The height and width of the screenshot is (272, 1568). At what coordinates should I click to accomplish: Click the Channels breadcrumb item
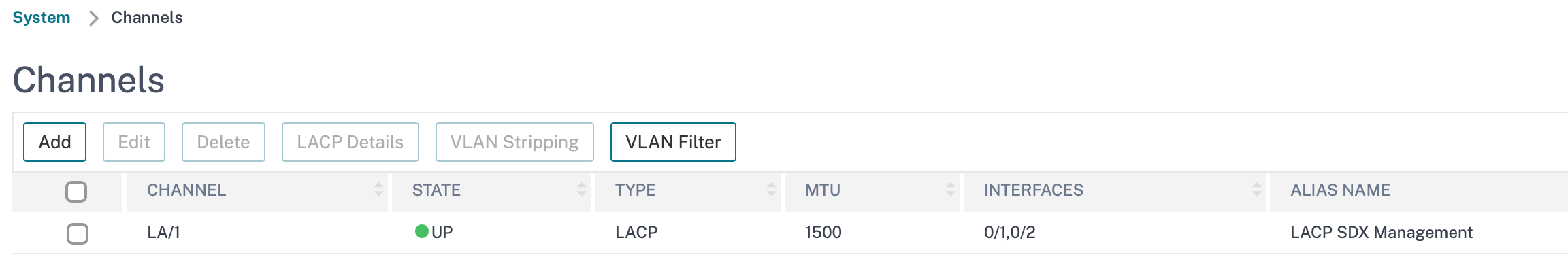[147, 18]
